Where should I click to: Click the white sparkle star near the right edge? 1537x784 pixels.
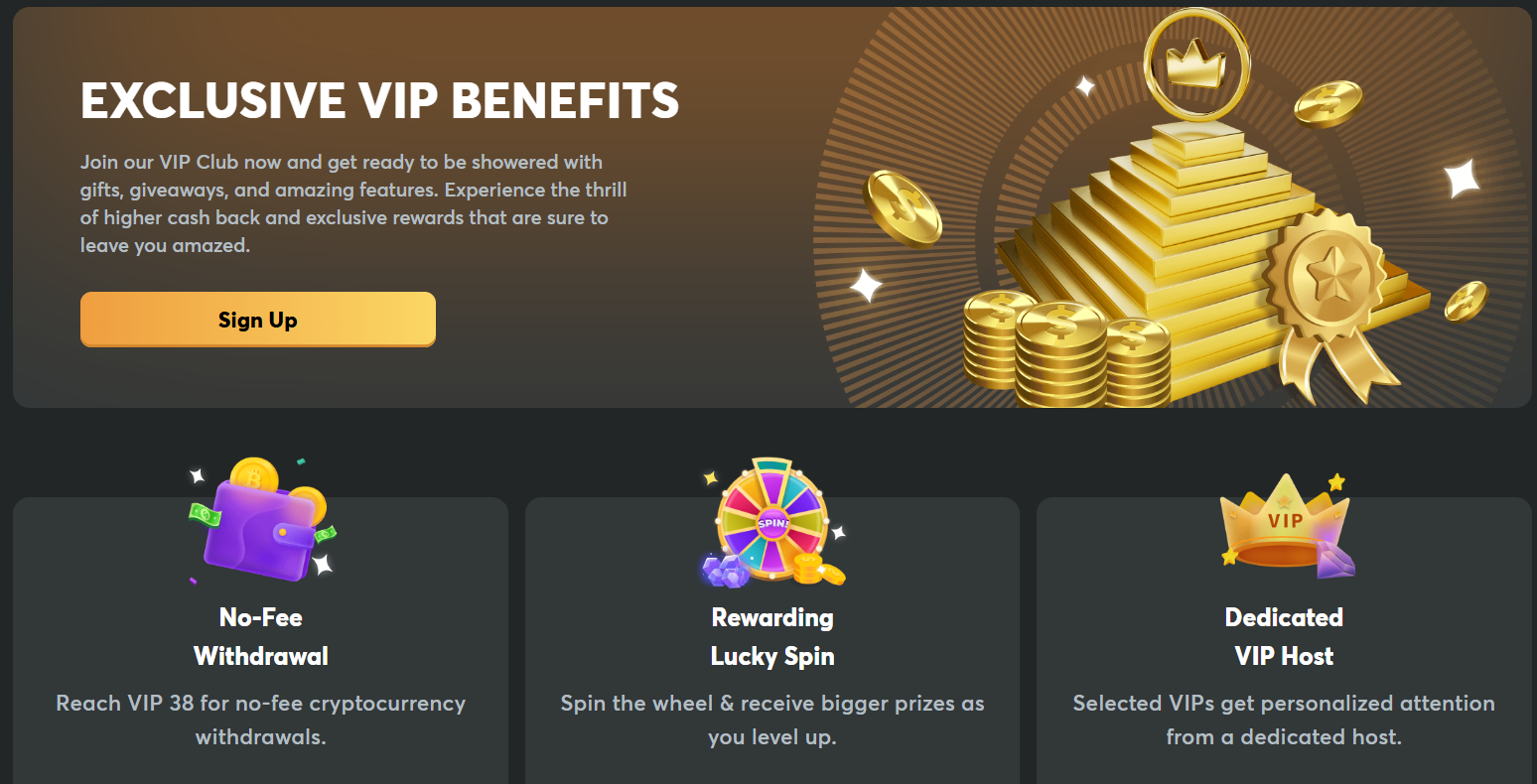[1462, 179]
